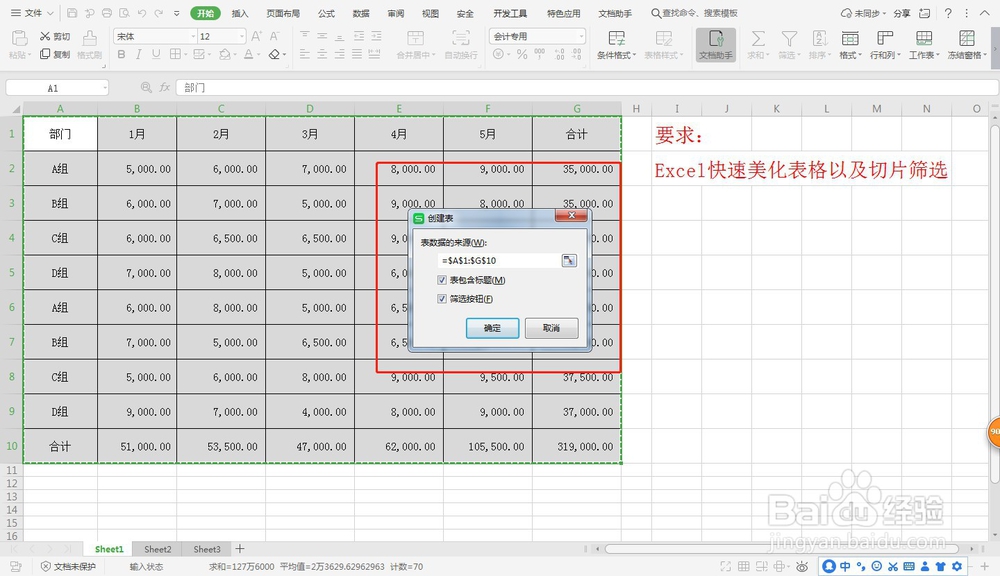Click the percent style icon

pos(522,55)
